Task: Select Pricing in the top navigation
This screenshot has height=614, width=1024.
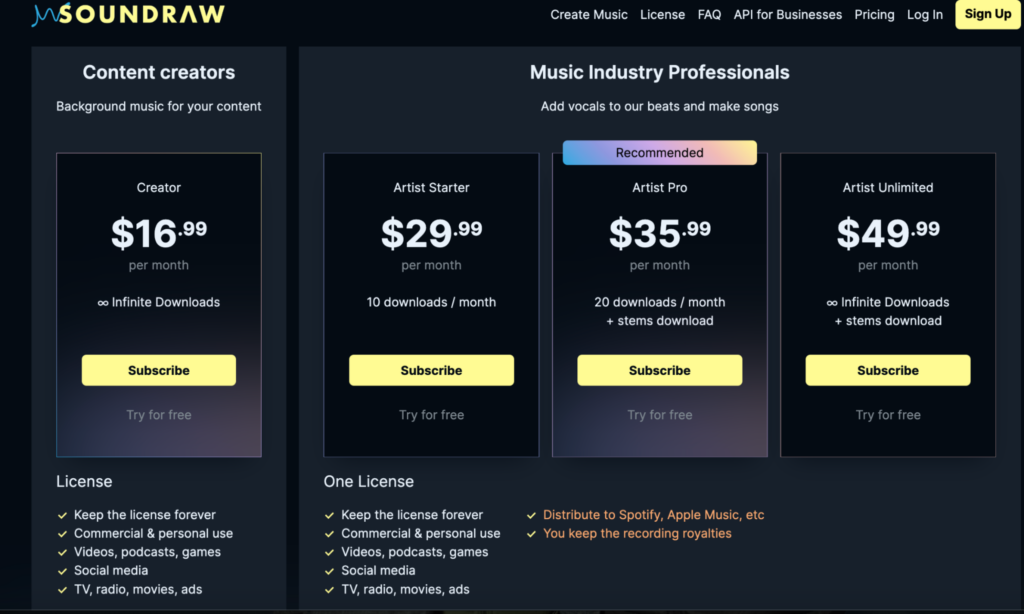Action: (x=874, y=14)
